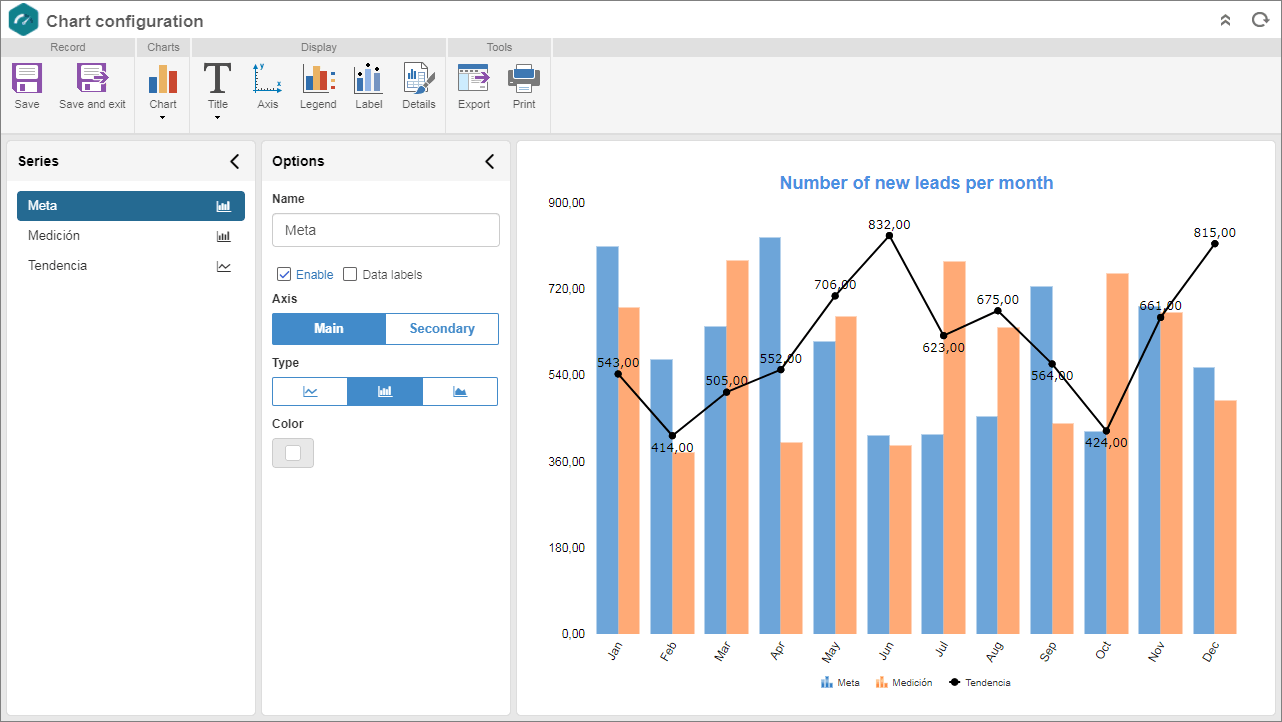Click the Save icon in the toolbar
The image size is (1282, 722).
(x=27, y=79)
